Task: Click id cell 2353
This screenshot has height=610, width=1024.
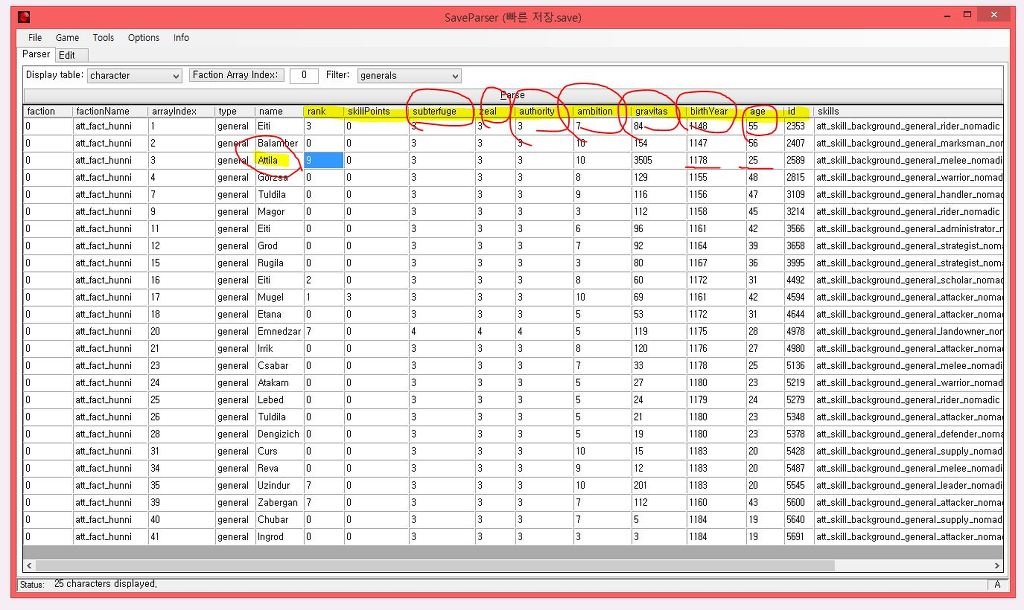Action: pos(798,126)
